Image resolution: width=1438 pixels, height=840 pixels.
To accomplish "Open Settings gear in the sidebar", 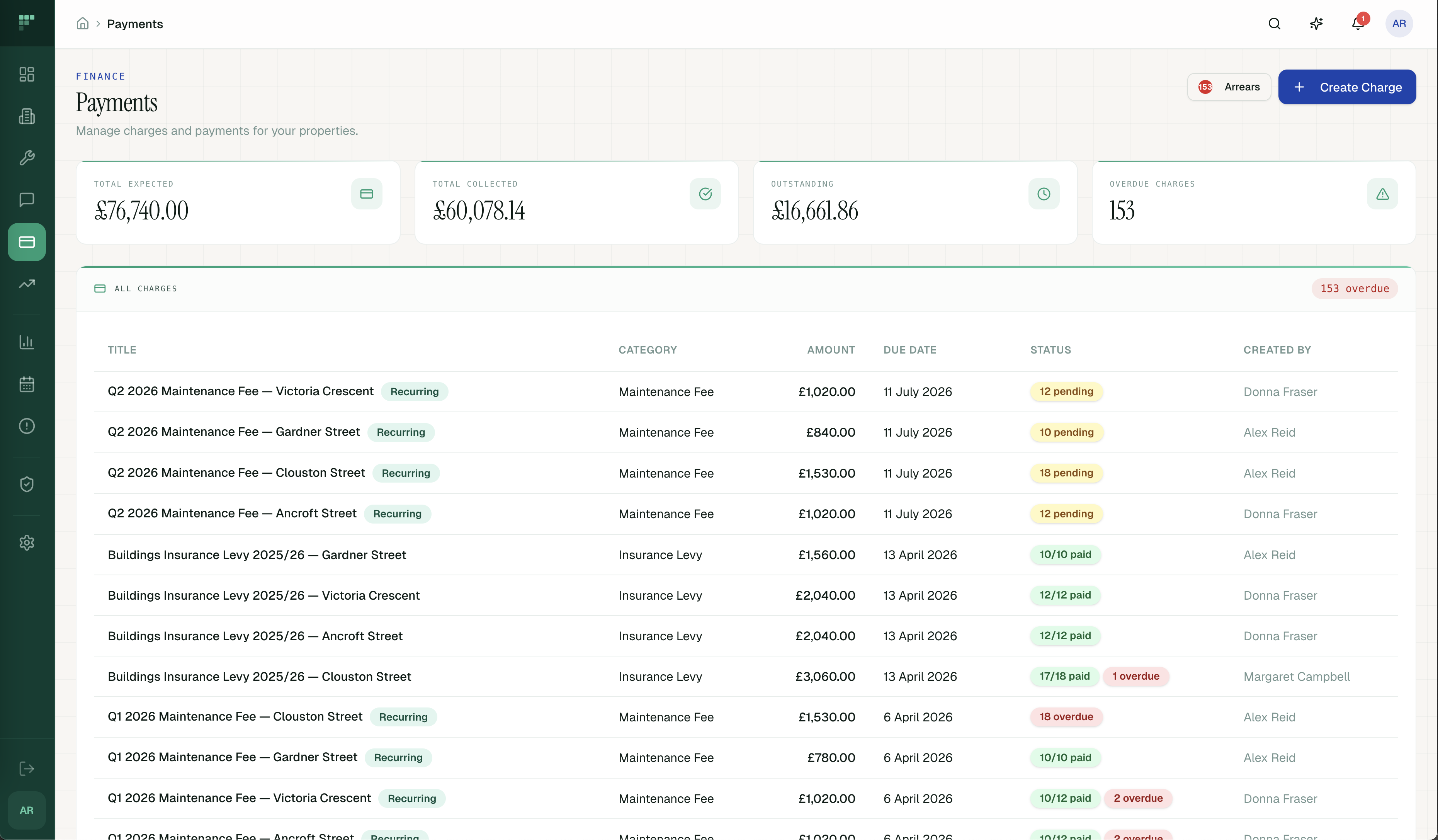I will click(x=26, y=543).
